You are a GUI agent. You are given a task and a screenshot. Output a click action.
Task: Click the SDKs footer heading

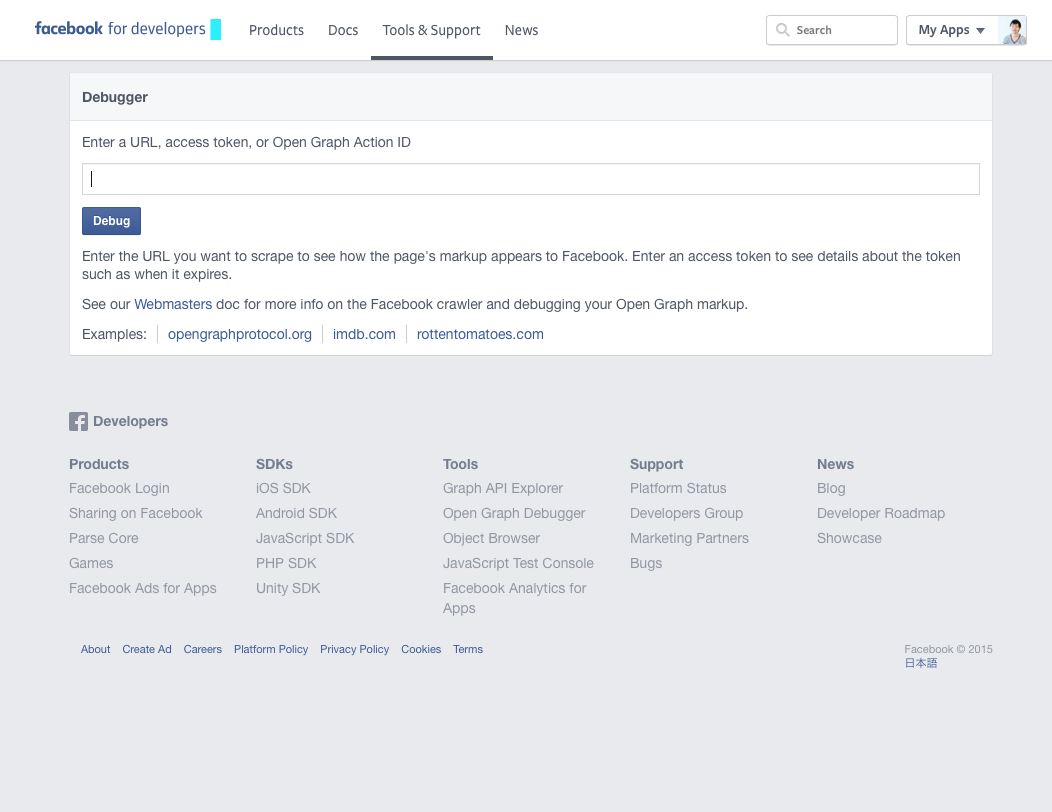click(x=274, y=464)
